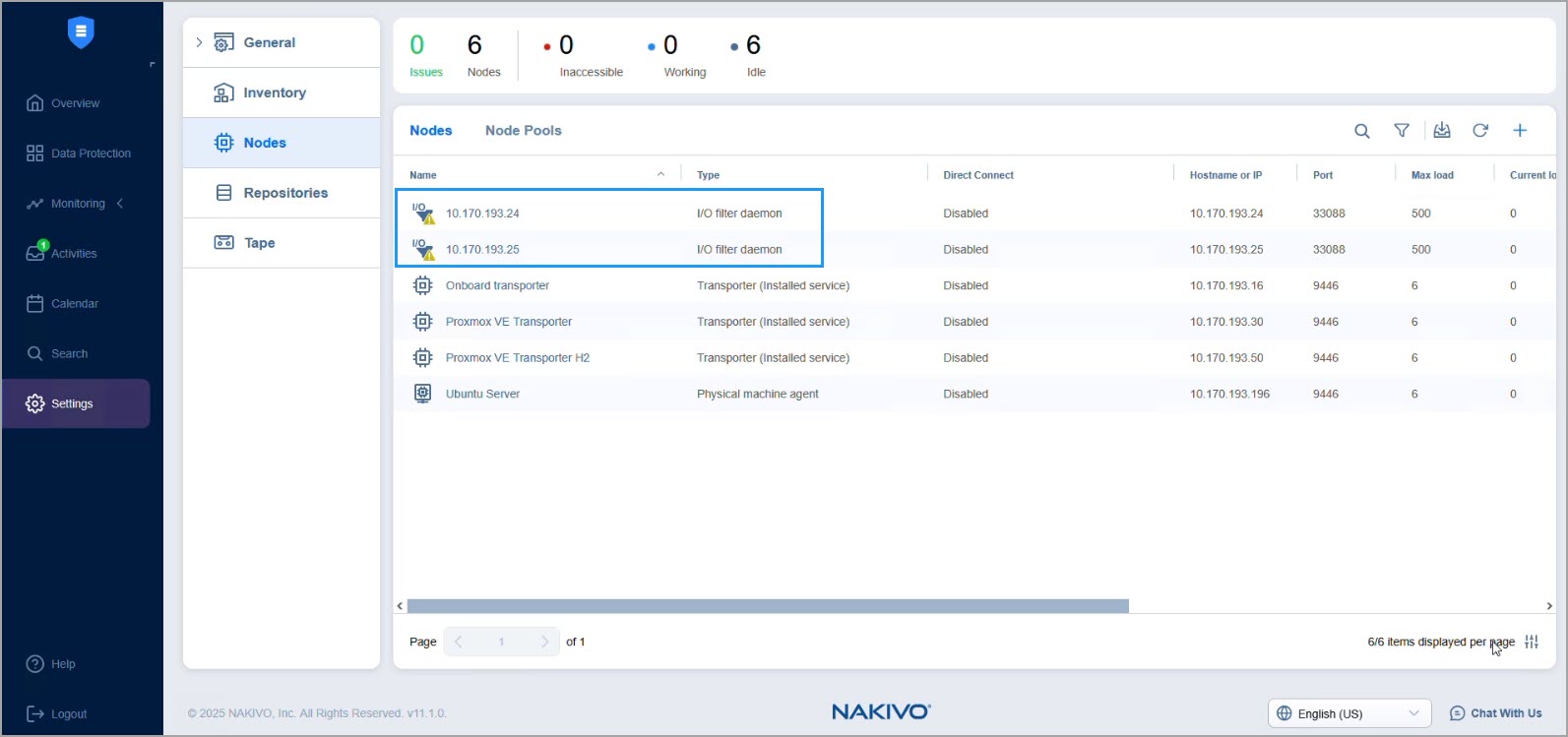Image resolution: width=1568 pixels, height=737 pixels.
Task: Click Proxmox VE Transporter H2 icon
Action: click(422, 358)
